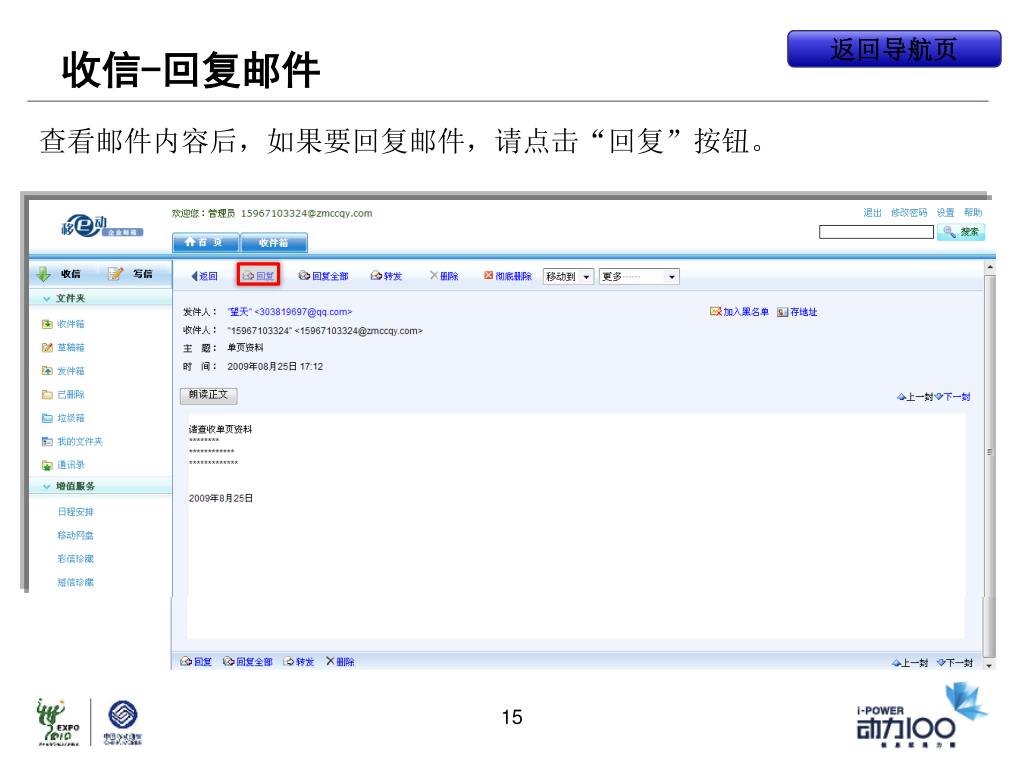Click the 搜索 button
Viewport: 1024px width, 768px height.
click(961, 232)
